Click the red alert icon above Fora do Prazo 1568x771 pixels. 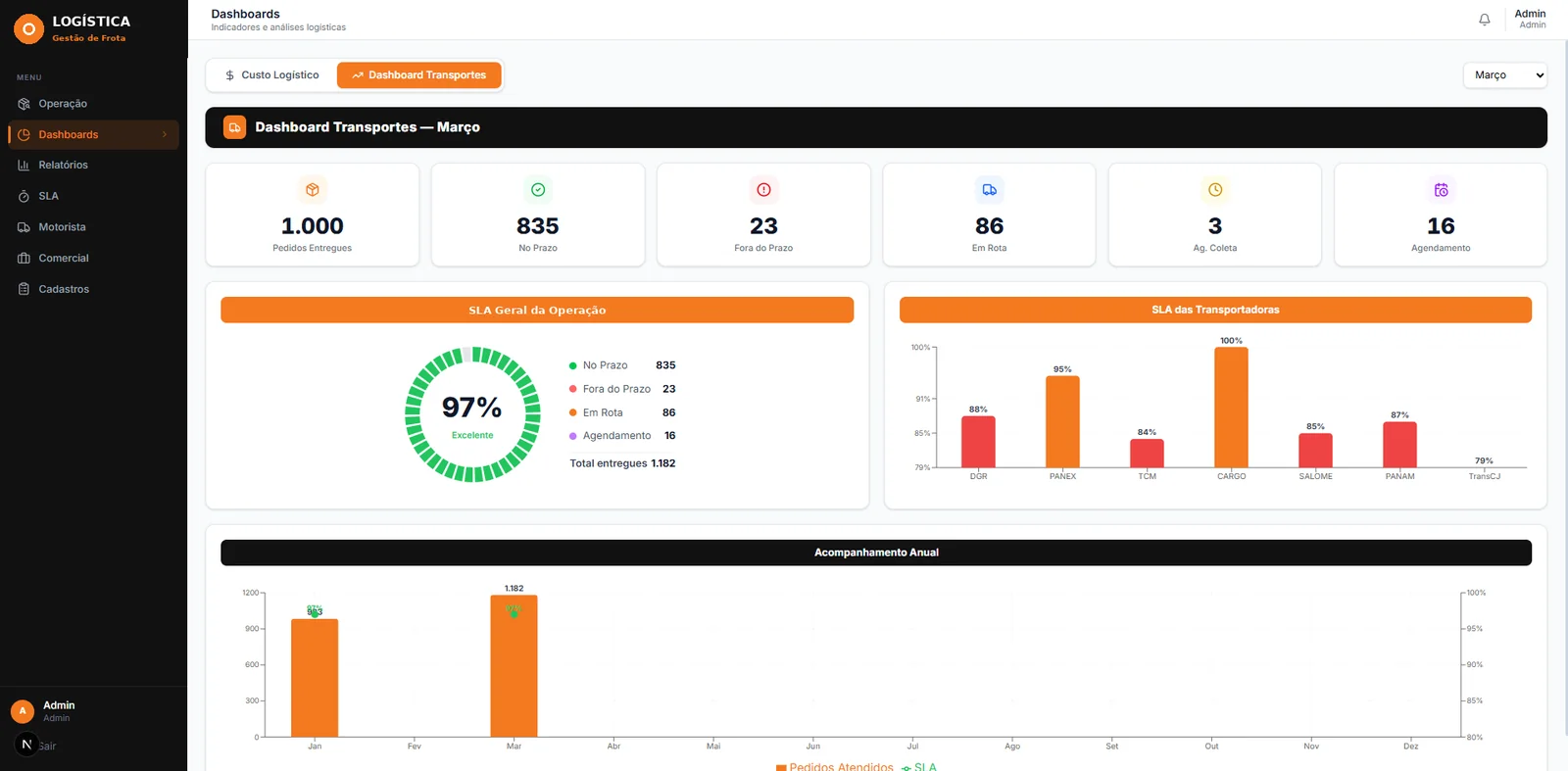[x=763, y=190]
